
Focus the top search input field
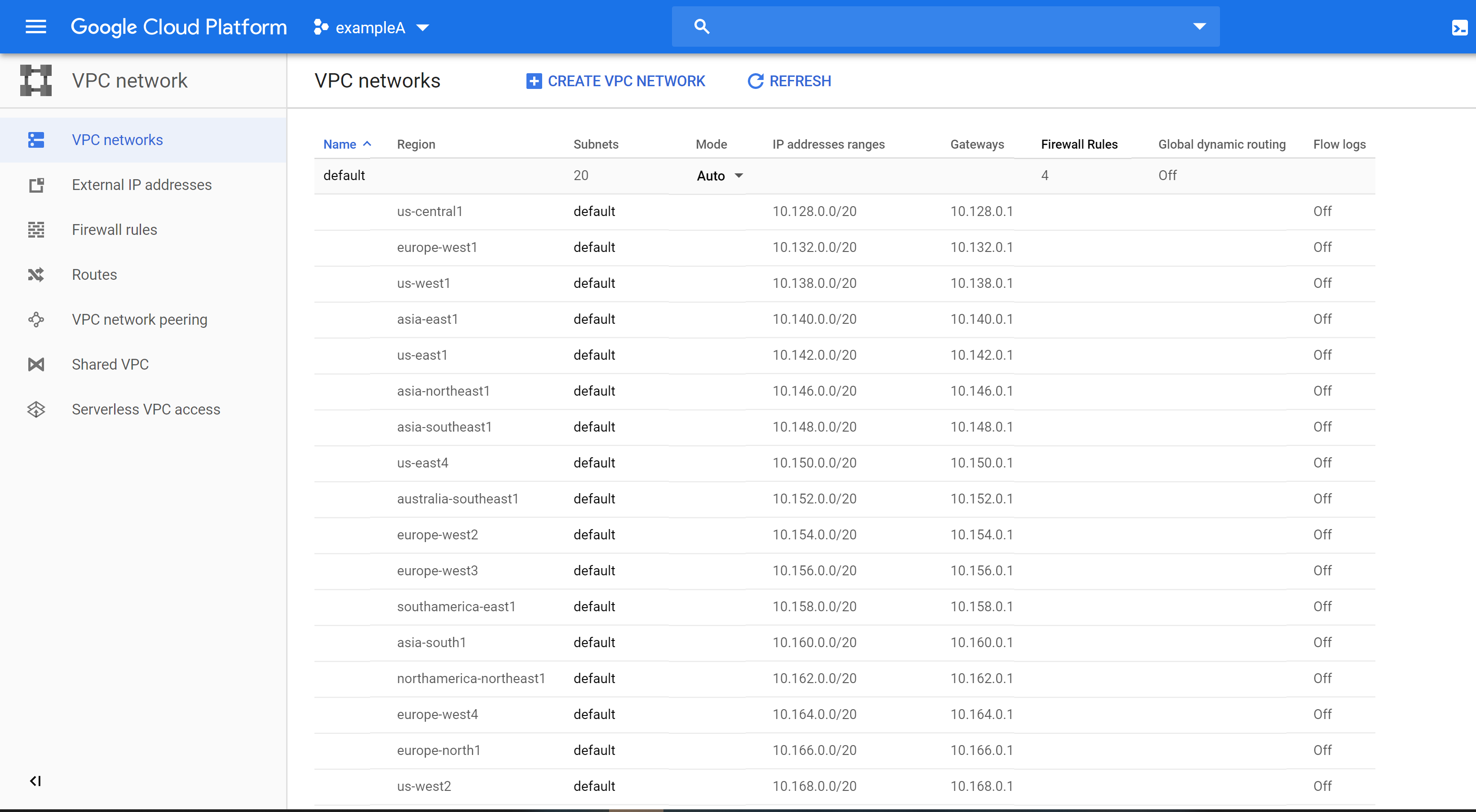point(946,26)
